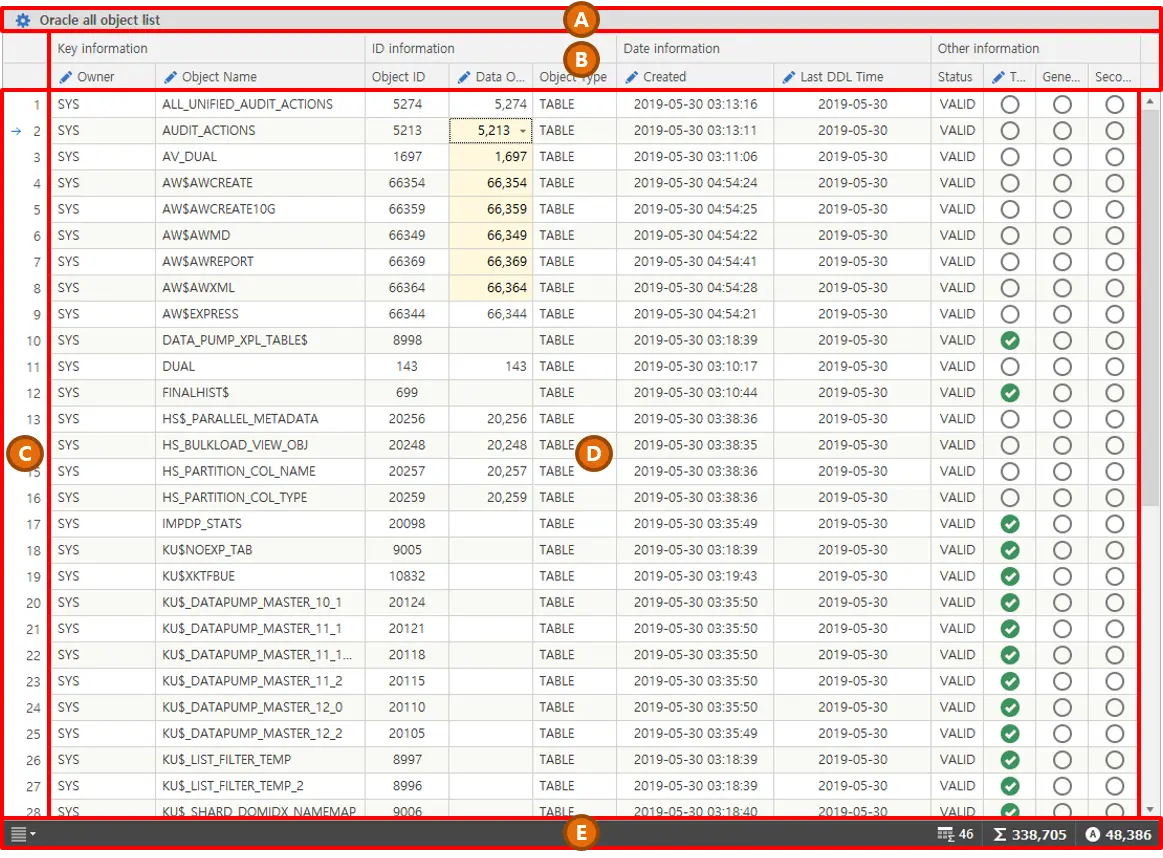Click the Object Name column header

[x=260, y=76]
